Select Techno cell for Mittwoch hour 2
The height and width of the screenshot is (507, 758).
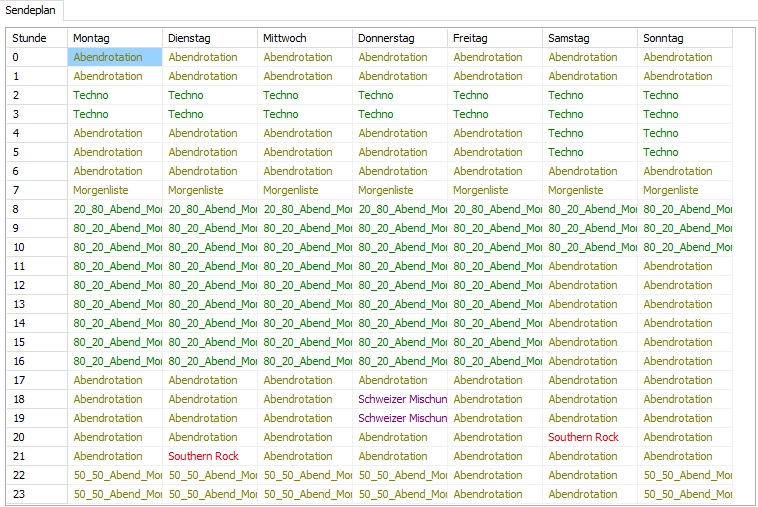point(304,95)
